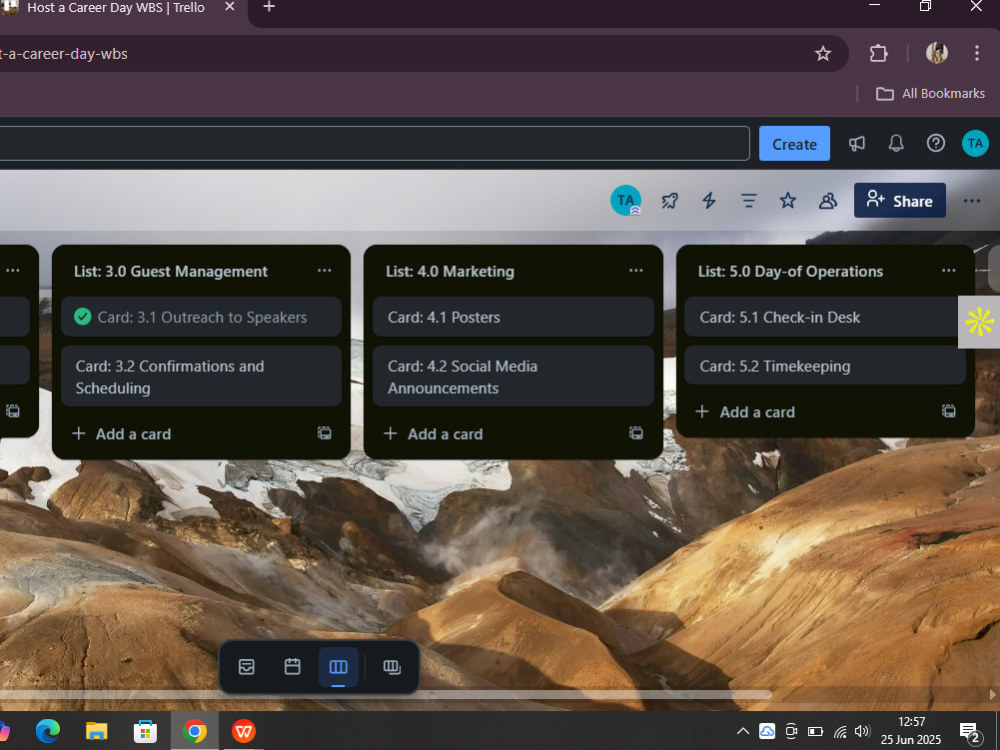The width and height of the screenshot is (1000, 750).
Task: Open Automation lightning bolt icon
Action: point(709,201)
